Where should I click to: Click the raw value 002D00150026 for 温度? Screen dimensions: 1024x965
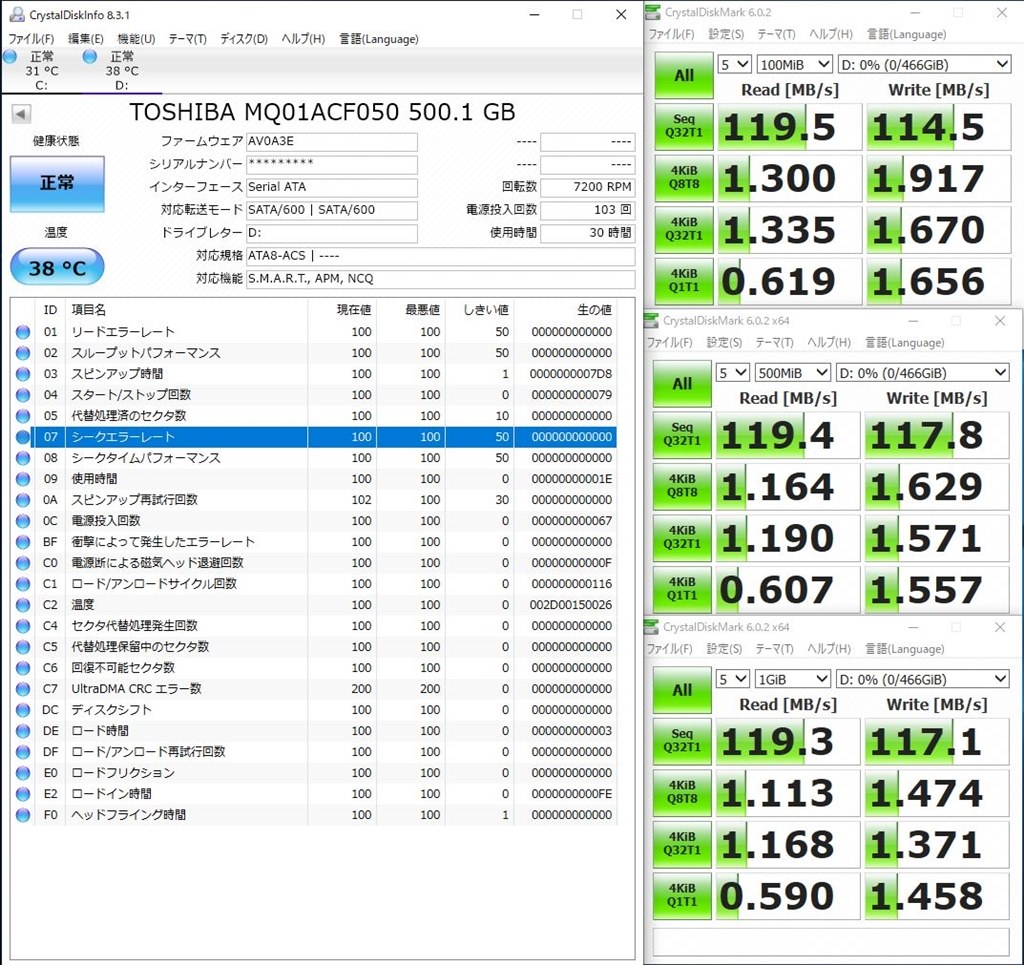[571, 605]
